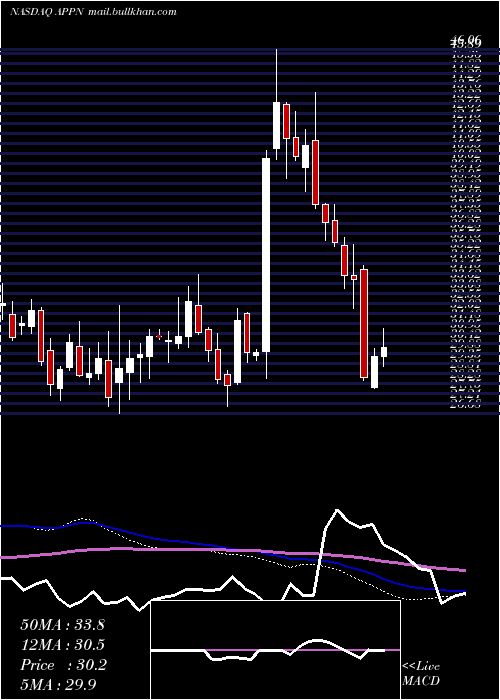Click the 'NASDAQ APPN mail.bullkhan.com' header text
The width and height of the screenshot is (500, 700).
click(93, 12)
